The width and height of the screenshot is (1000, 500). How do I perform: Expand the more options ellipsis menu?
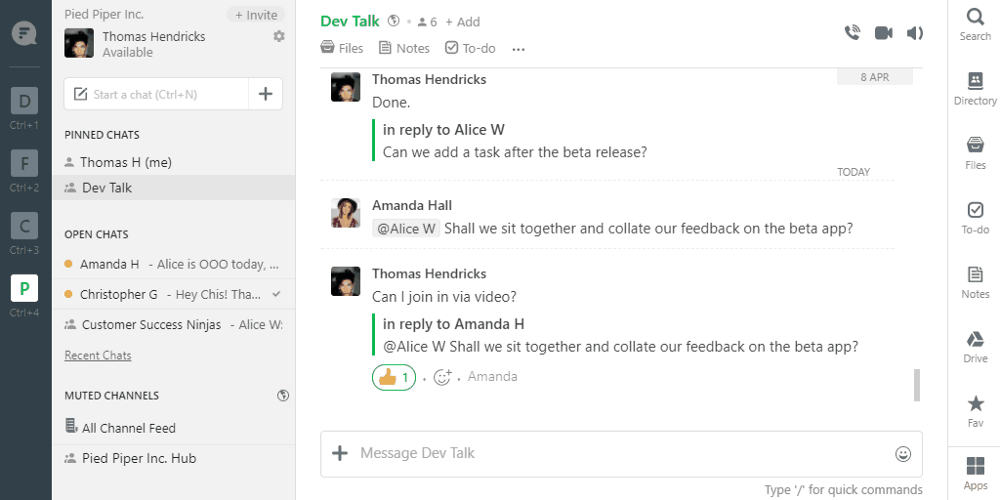pyautogui.click(x=518, y=49)
